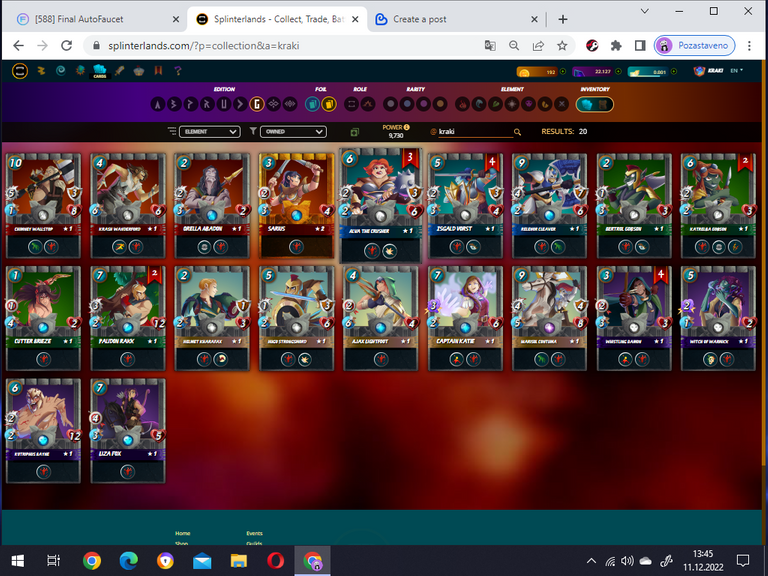Open the Sarius gold card
The width and height of the screenshot is (768, 576).
(296, 206)
